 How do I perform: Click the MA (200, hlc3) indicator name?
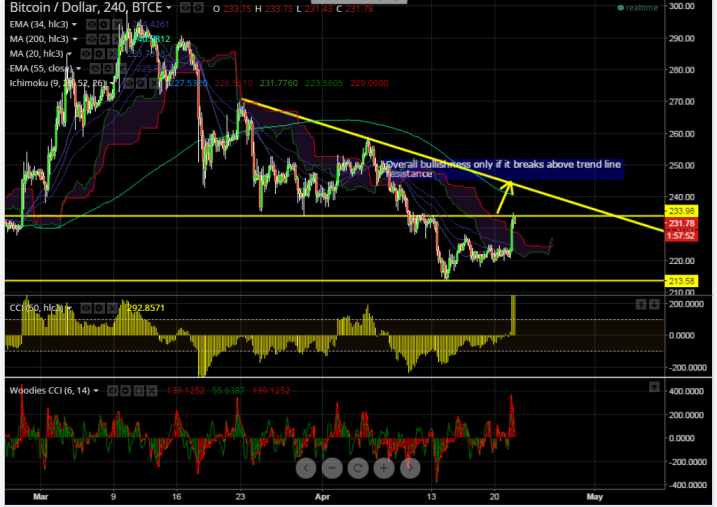tap(39, 39)
